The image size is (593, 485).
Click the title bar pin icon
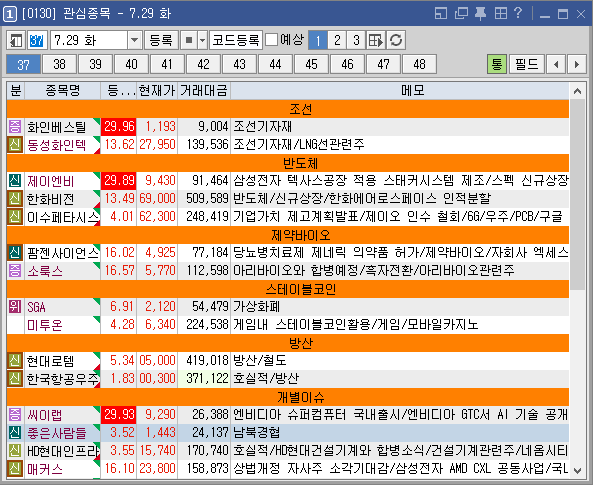(x=481, y=14)
